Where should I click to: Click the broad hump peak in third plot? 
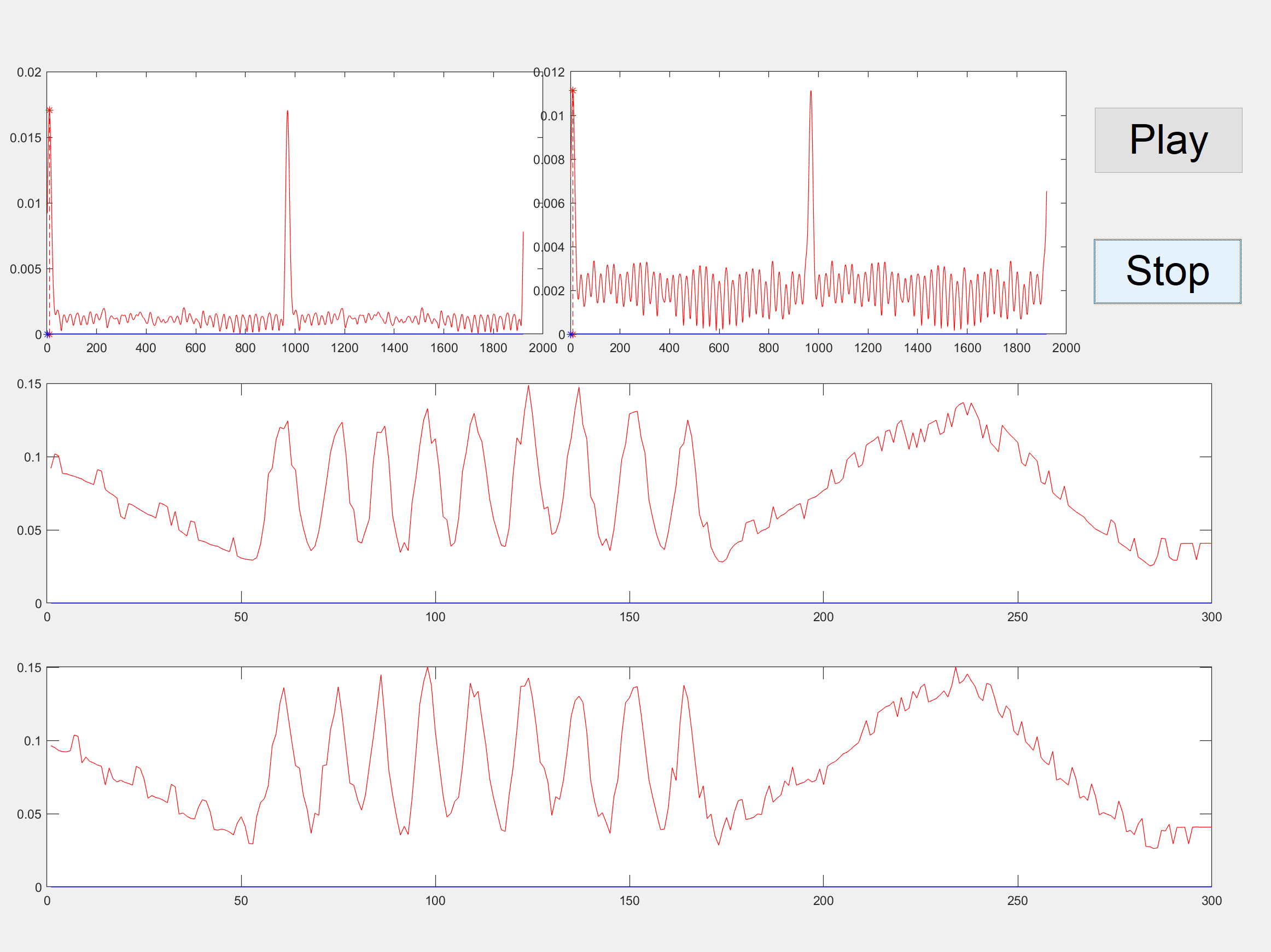pos(963,404)
